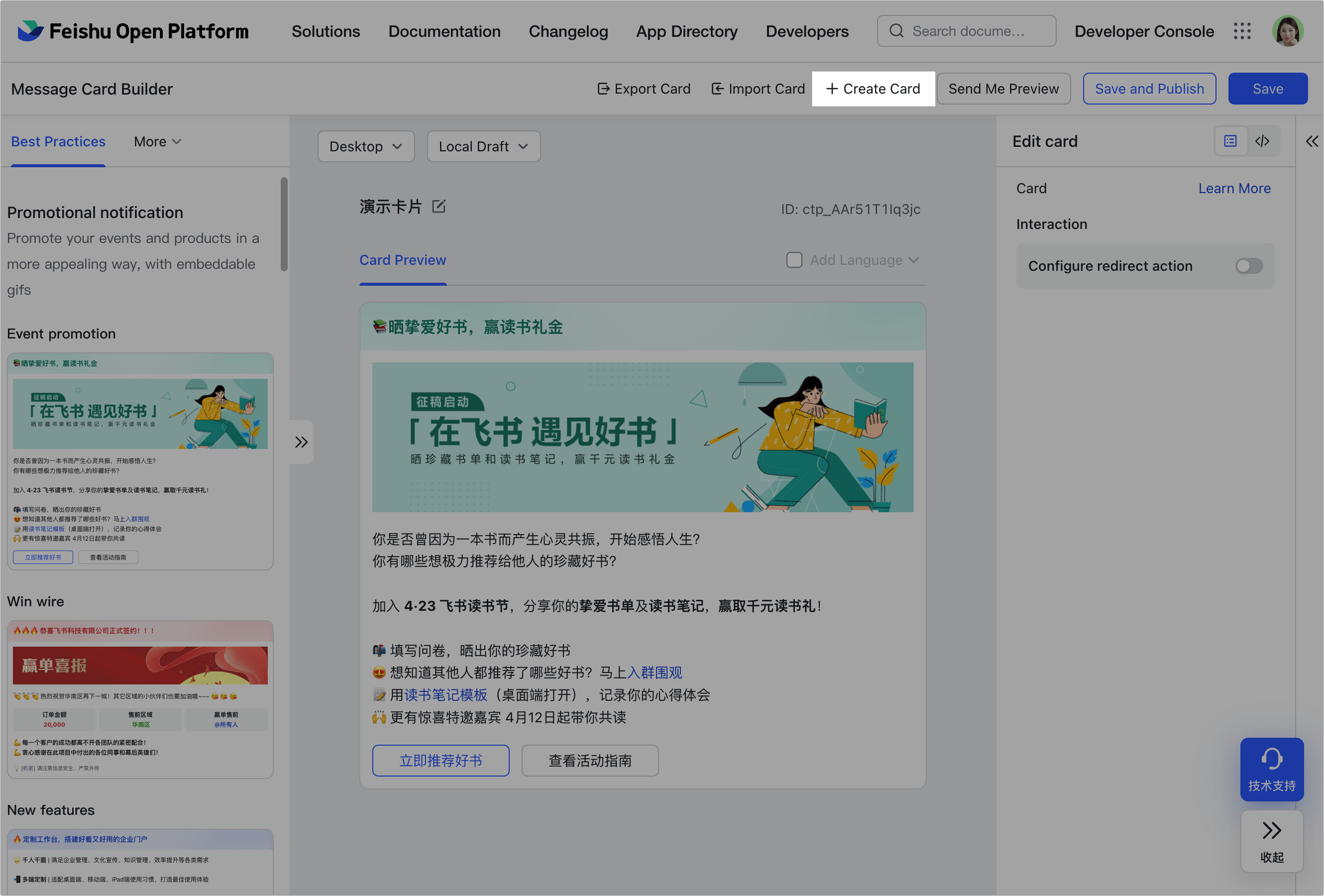Switch to code view in Edit card
Image resolution: width=1324 pixels, height=896 pixels.
[x=1262, y=141]
